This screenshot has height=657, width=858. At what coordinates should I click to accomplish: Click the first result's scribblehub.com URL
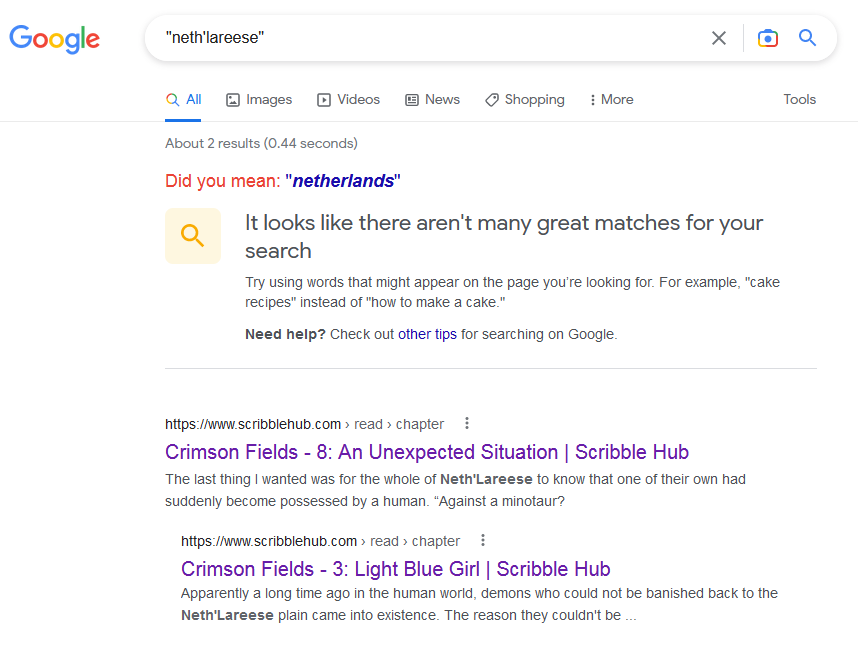pos(253,424)
